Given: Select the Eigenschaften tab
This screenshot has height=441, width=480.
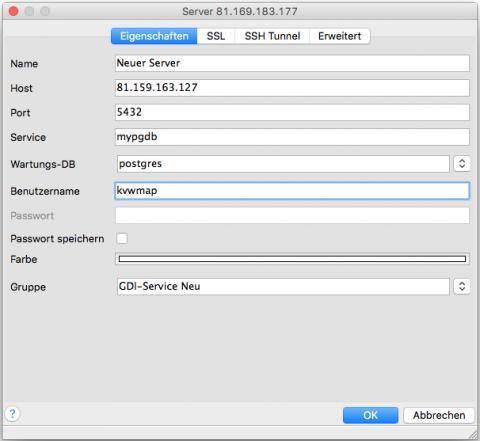Looking at the screenshot, I should point(154,36).
